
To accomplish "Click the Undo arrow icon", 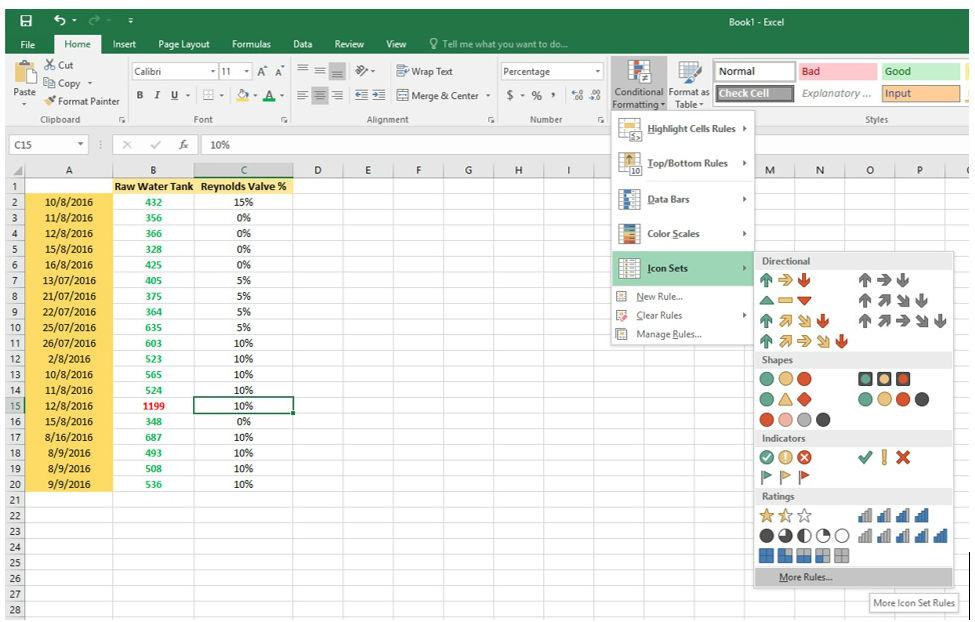I will point(60,21).
